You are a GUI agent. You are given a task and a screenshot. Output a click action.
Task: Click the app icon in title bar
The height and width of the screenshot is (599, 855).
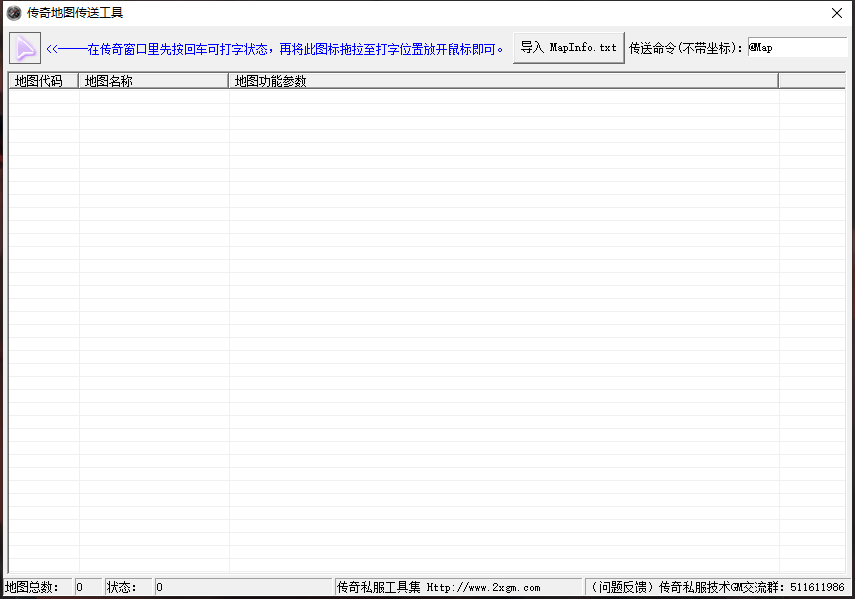pyautogui.click(x=14, y=13)
